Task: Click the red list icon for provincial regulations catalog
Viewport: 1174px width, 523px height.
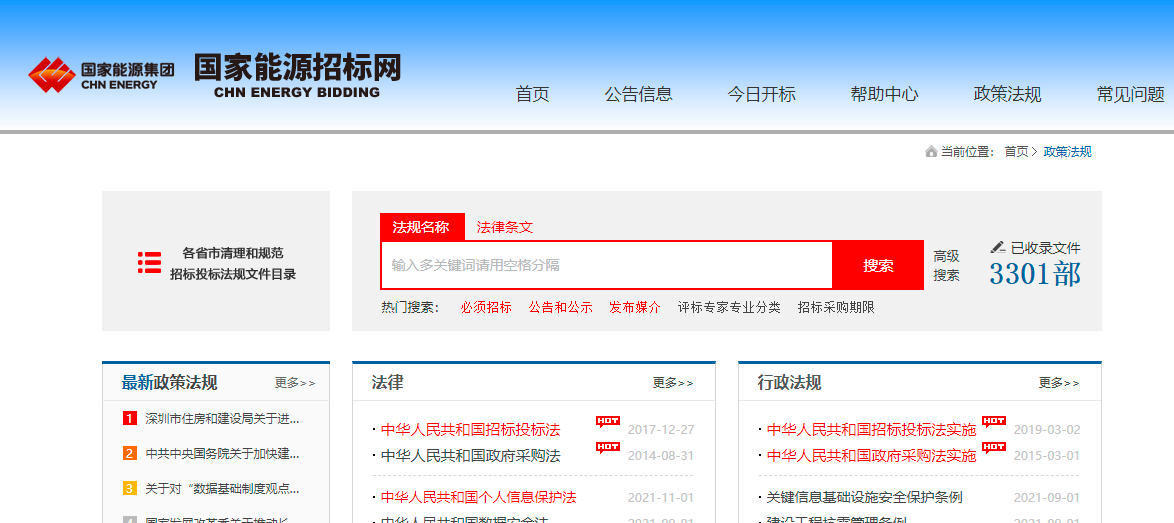Action: [x=149, y=263]
